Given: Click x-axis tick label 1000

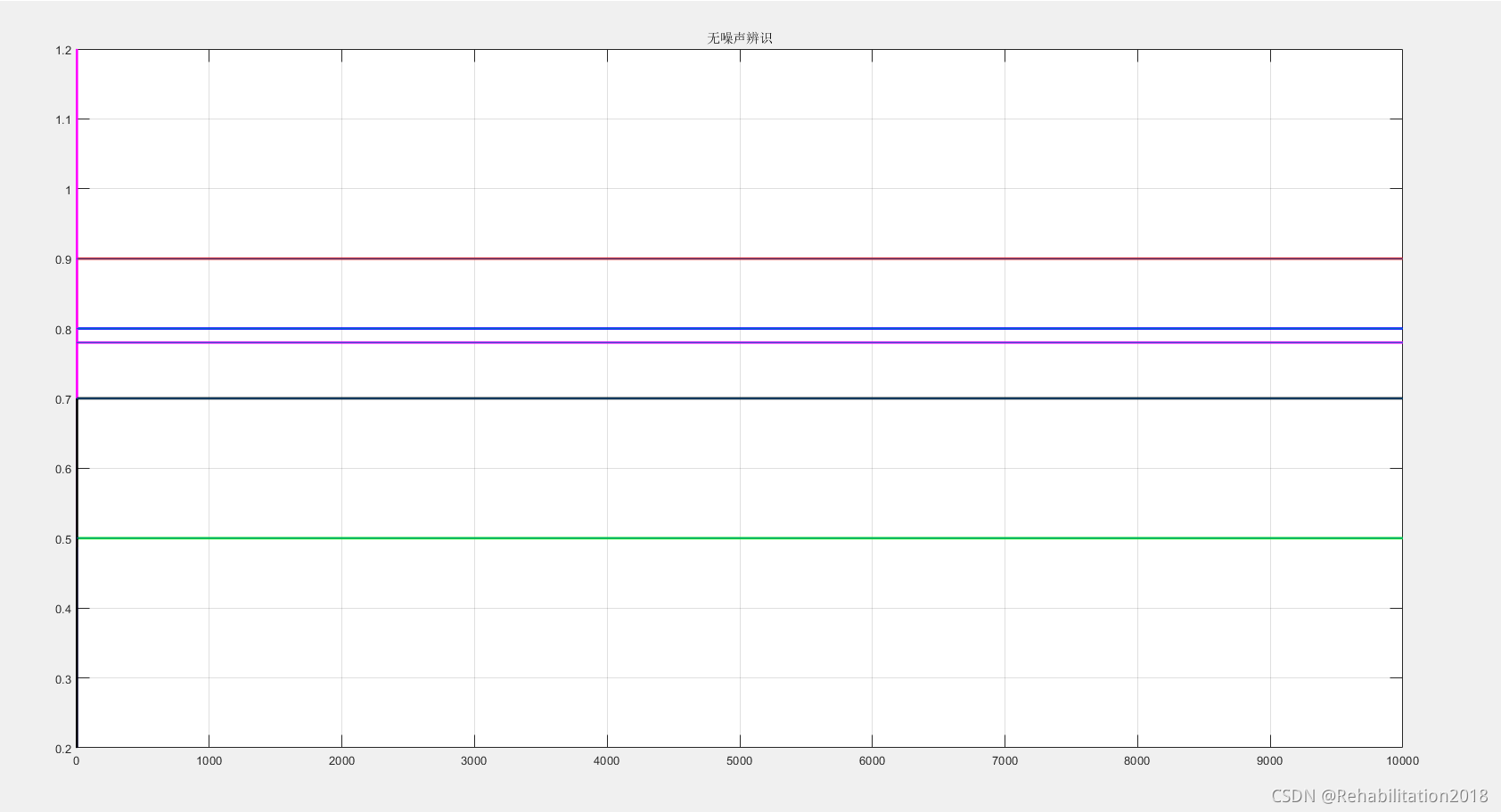Looking at the screenshot, I should (209, 760).
